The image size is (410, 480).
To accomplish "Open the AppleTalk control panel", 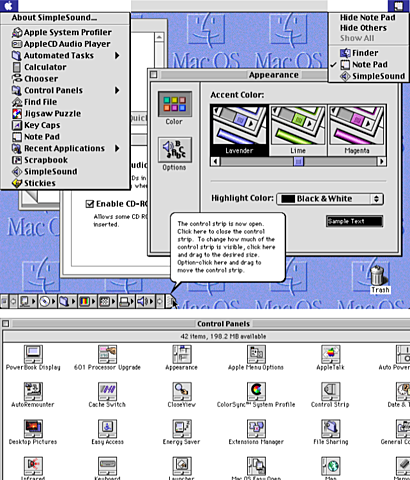I will [330, 354].
